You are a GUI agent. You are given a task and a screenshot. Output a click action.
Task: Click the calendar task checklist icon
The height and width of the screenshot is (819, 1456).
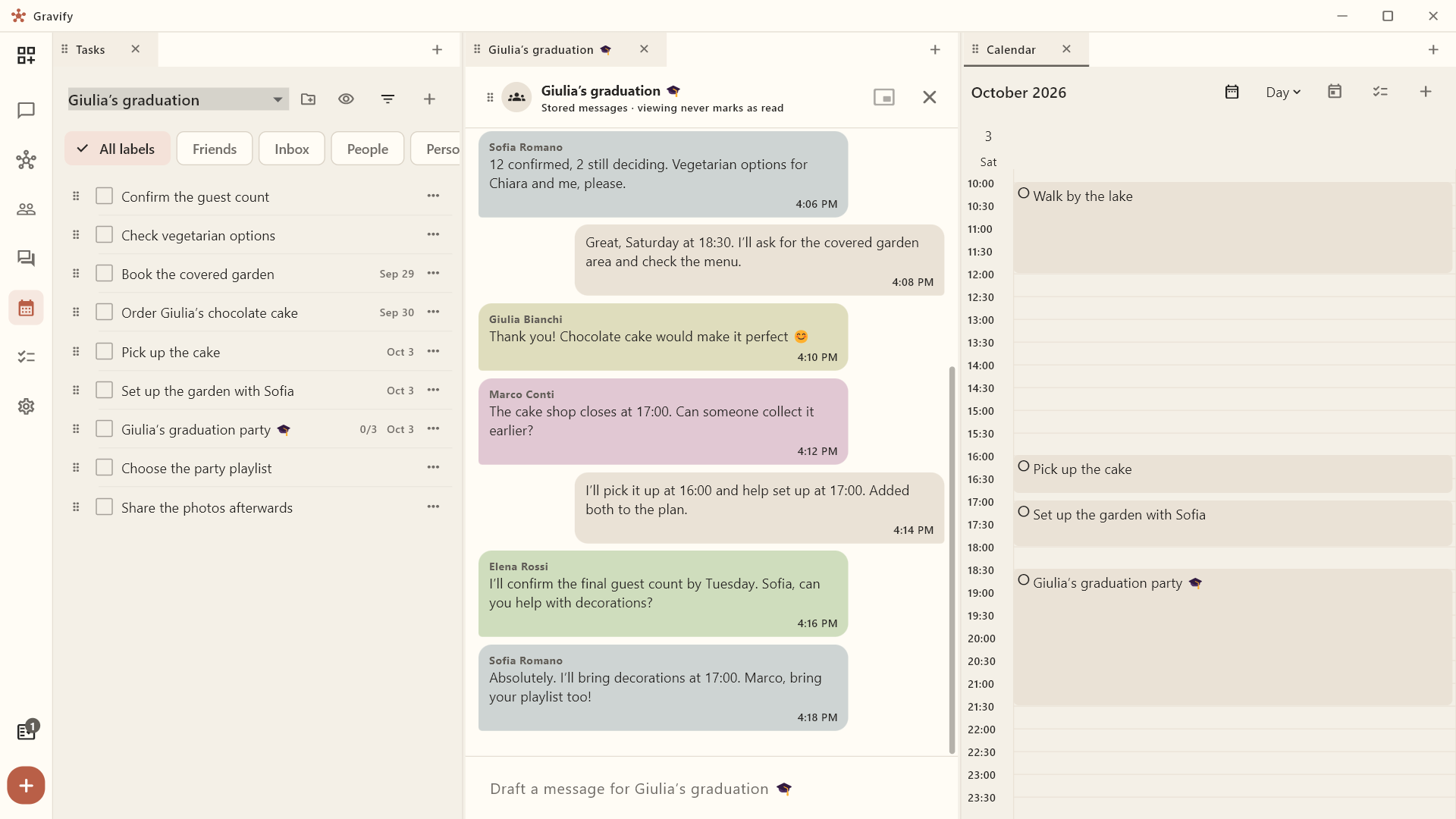click(x=1380, y=92)
